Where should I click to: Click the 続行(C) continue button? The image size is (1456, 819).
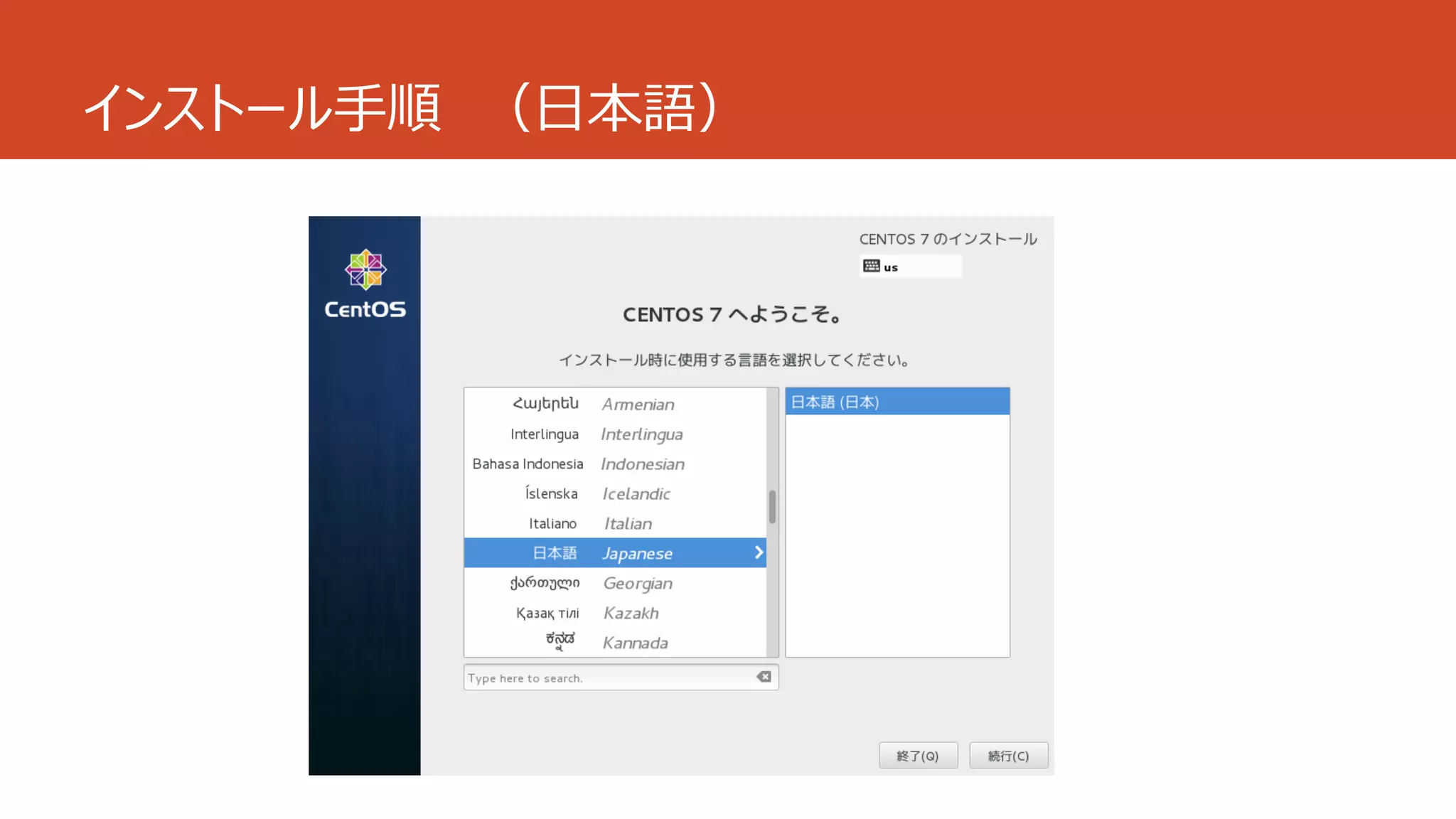pyautogui.click(x=1008, y=756)
